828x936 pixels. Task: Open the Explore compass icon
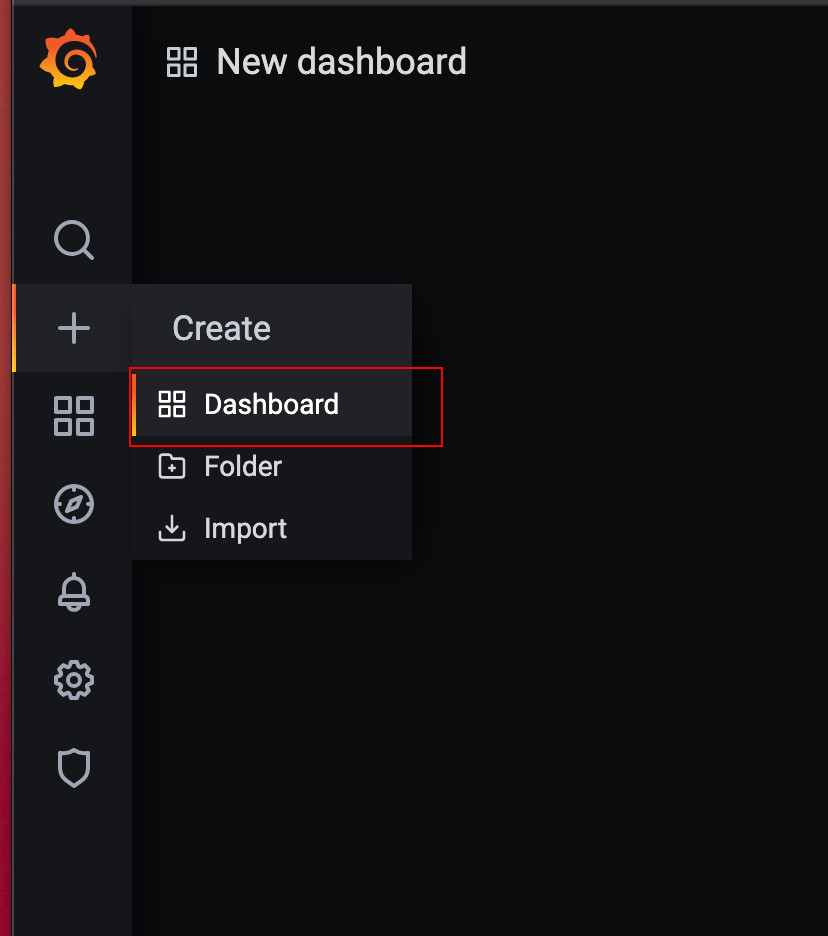pos(73,504)
